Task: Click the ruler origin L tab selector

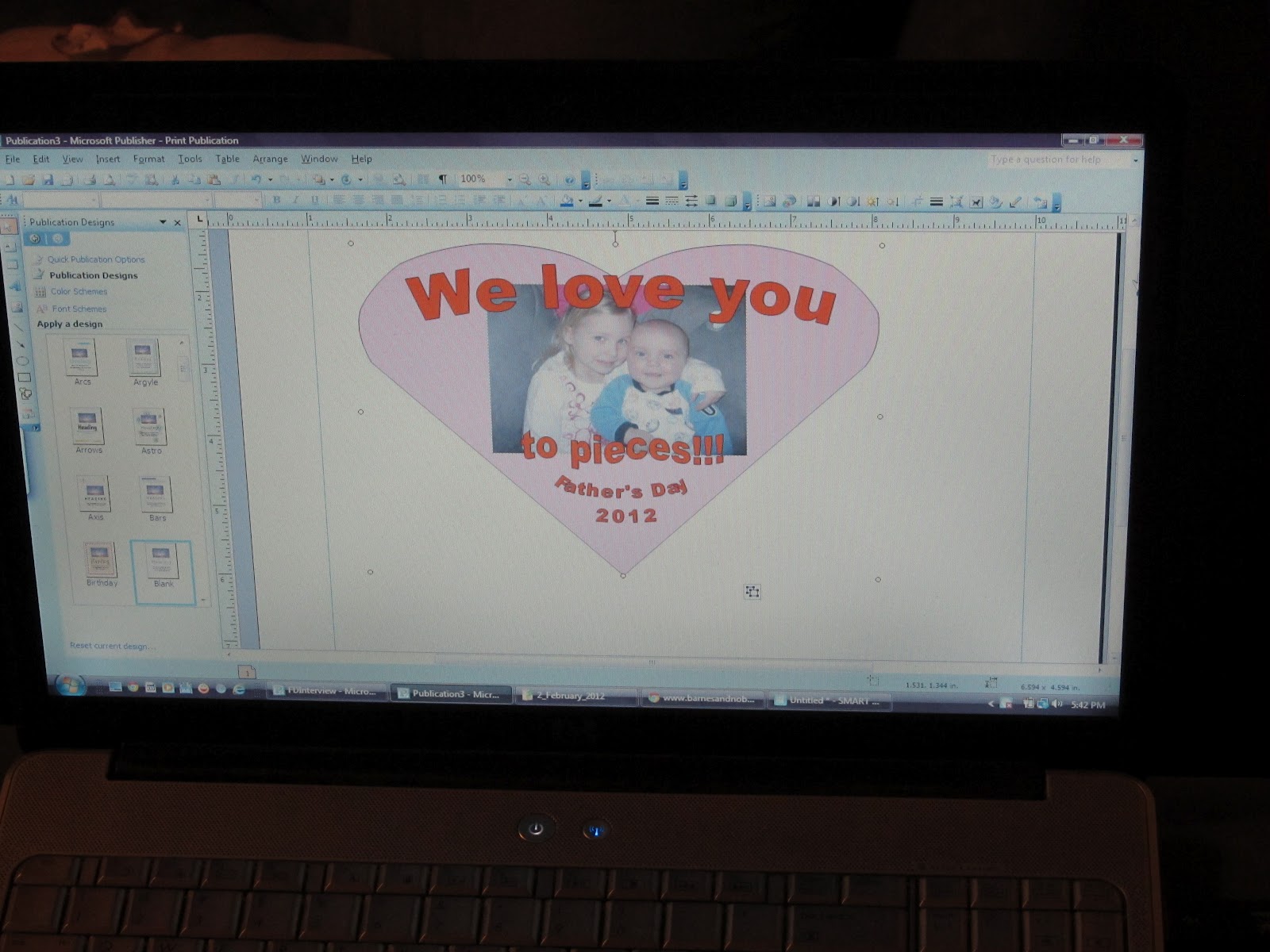Action: pyautogui.click(x=199, y=219)
